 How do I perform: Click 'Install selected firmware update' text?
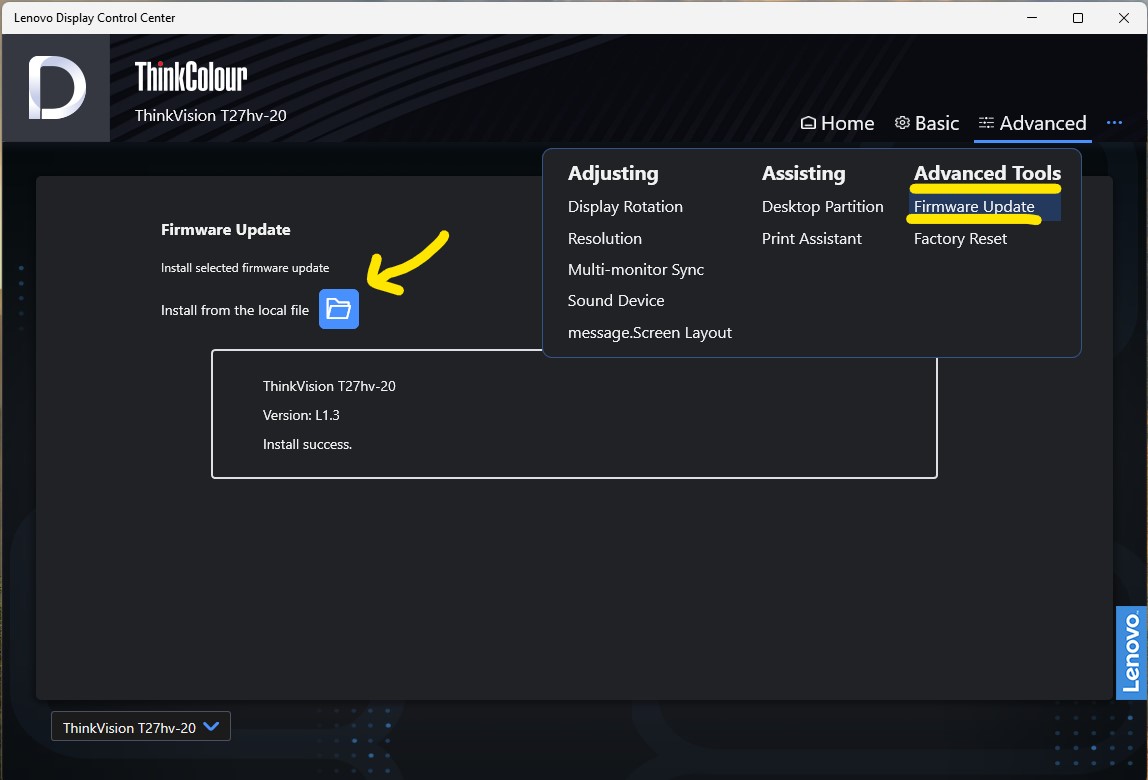coord(245,268)
